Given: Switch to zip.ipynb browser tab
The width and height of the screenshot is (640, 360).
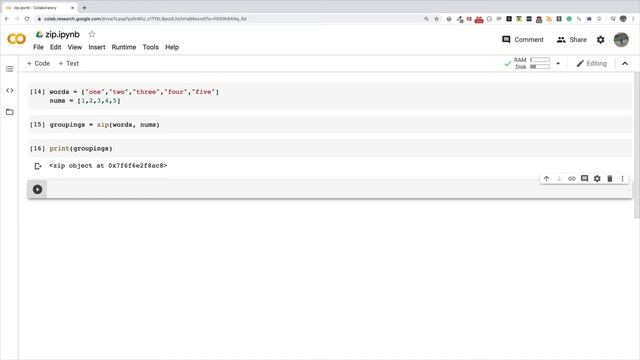Looking at the screenshot, I should (39, 8).
